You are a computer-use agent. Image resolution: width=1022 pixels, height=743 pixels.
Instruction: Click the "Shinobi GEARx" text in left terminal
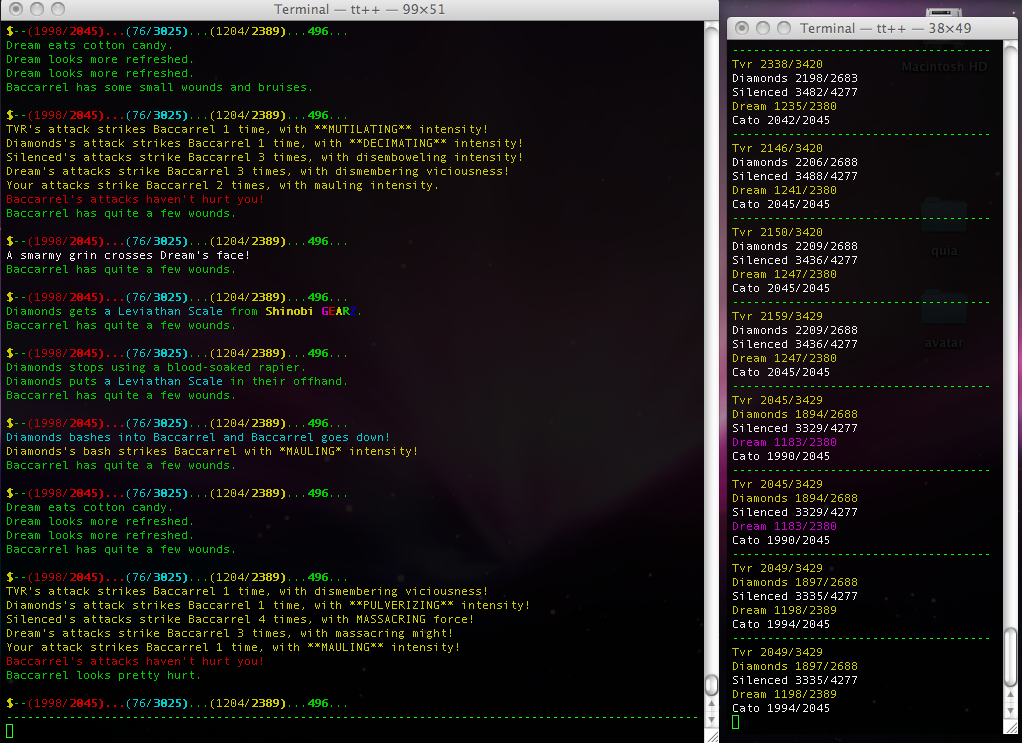pos(312,311)
